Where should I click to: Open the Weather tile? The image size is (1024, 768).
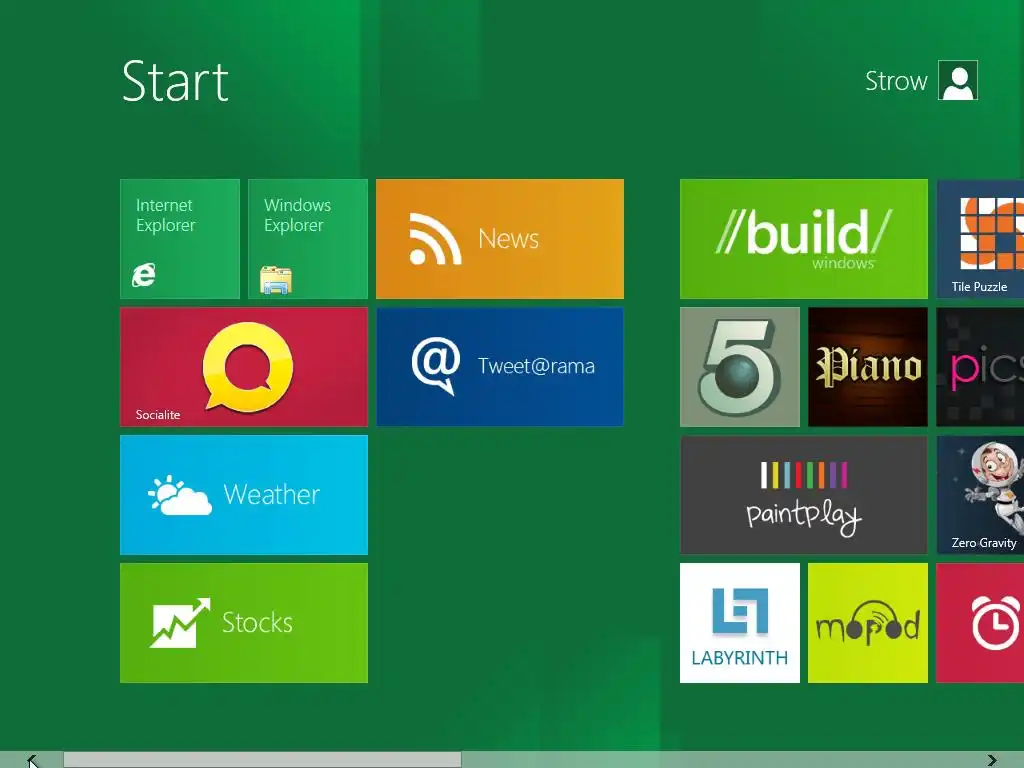tap(244, 495)
